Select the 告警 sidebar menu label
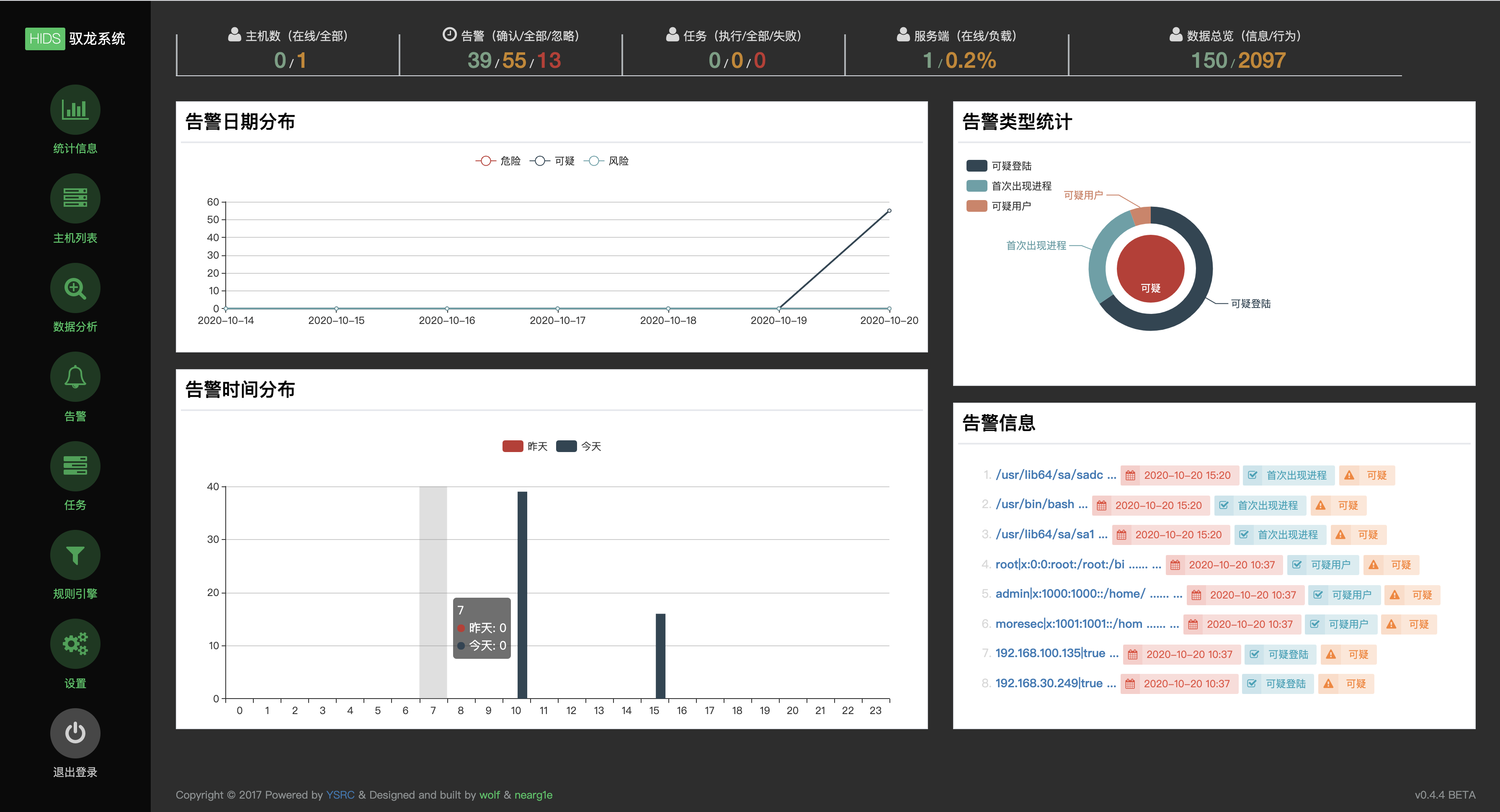 75,416
